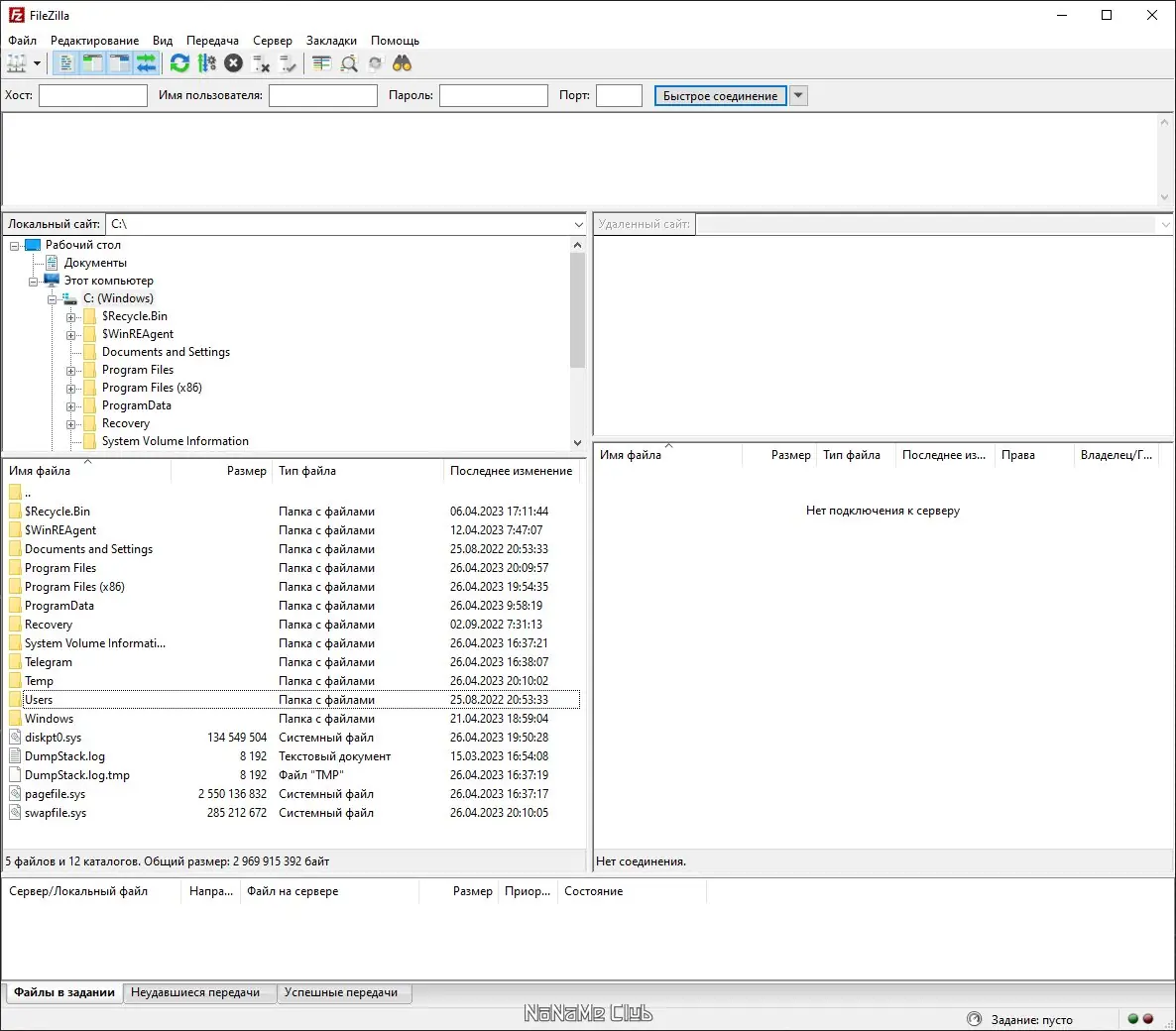The image size is (1176, 1031).
Task: Open the Сервер menu
Action: [x=273, y=41]
